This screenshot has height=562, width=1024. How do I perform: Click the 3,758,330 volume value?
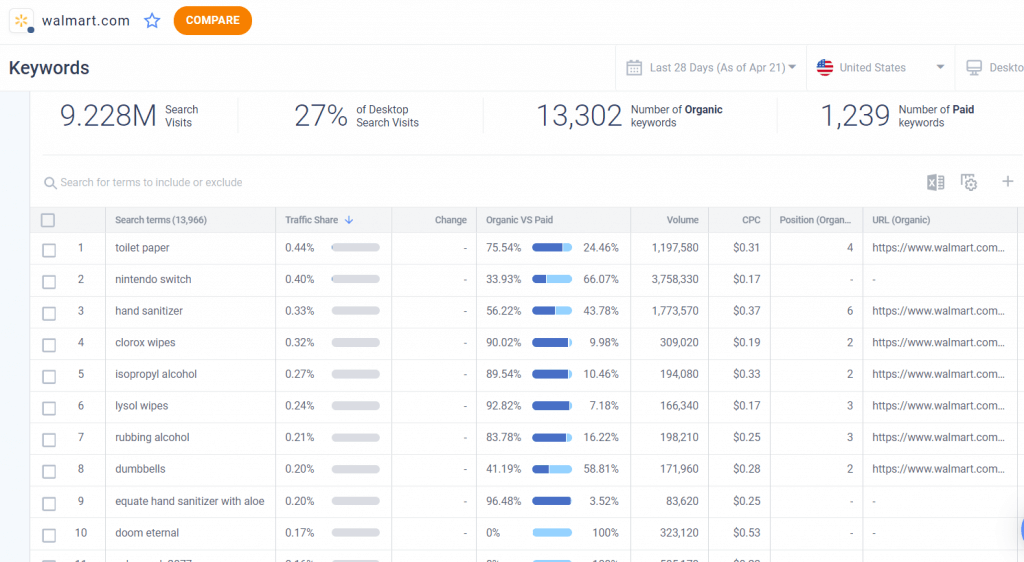[x=675, y=279]
